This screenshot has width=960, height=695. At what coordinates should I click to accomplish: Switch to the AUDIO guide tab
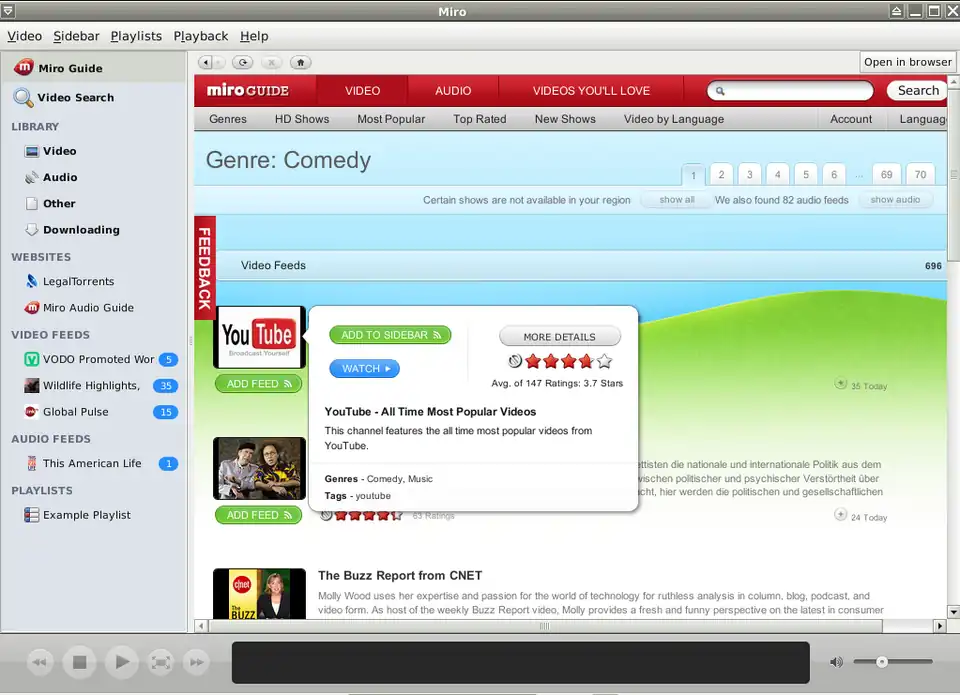click(453, 91)
